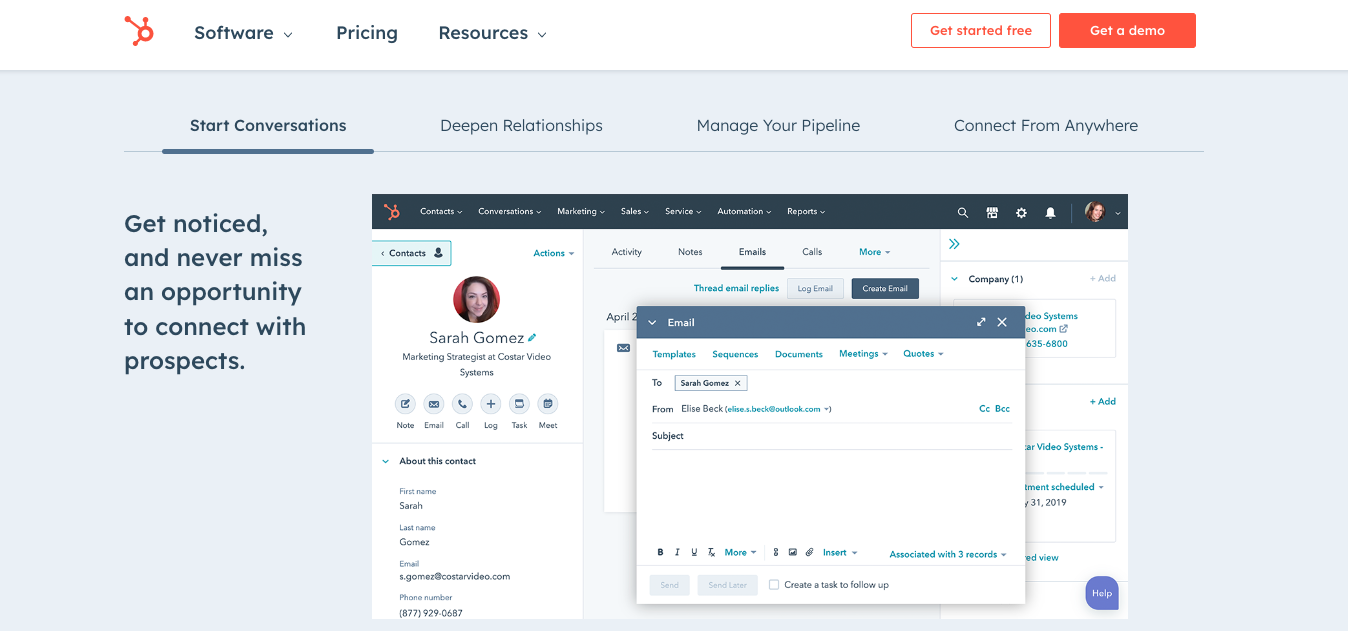Image resolution: width=1348 pixels, height=631 pixels.
Task: Open Associated with 3 records dropdown
Action: [x=948, y=554]
